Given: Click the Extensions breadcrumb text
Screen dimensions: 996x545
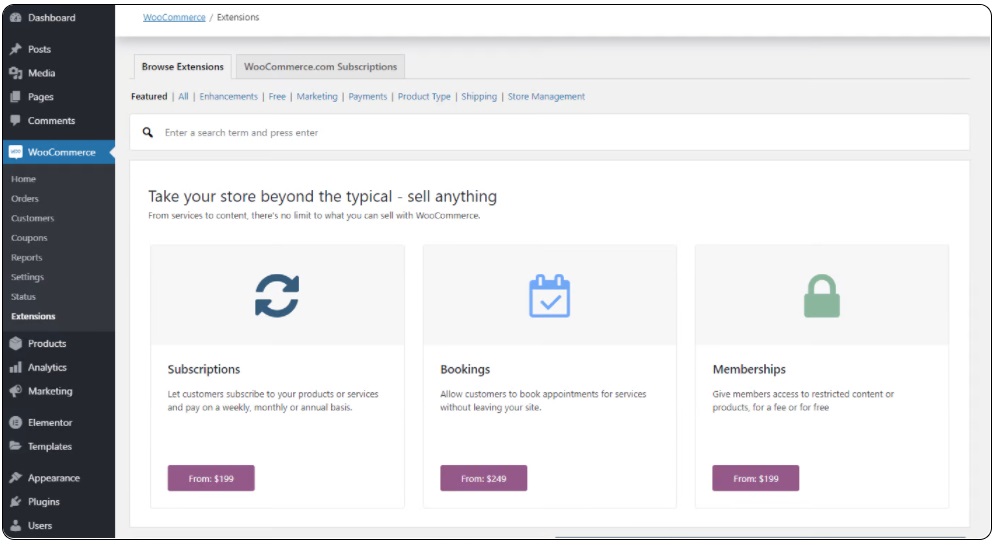Looking at the screenshot, I should click(x=238, y=17).
